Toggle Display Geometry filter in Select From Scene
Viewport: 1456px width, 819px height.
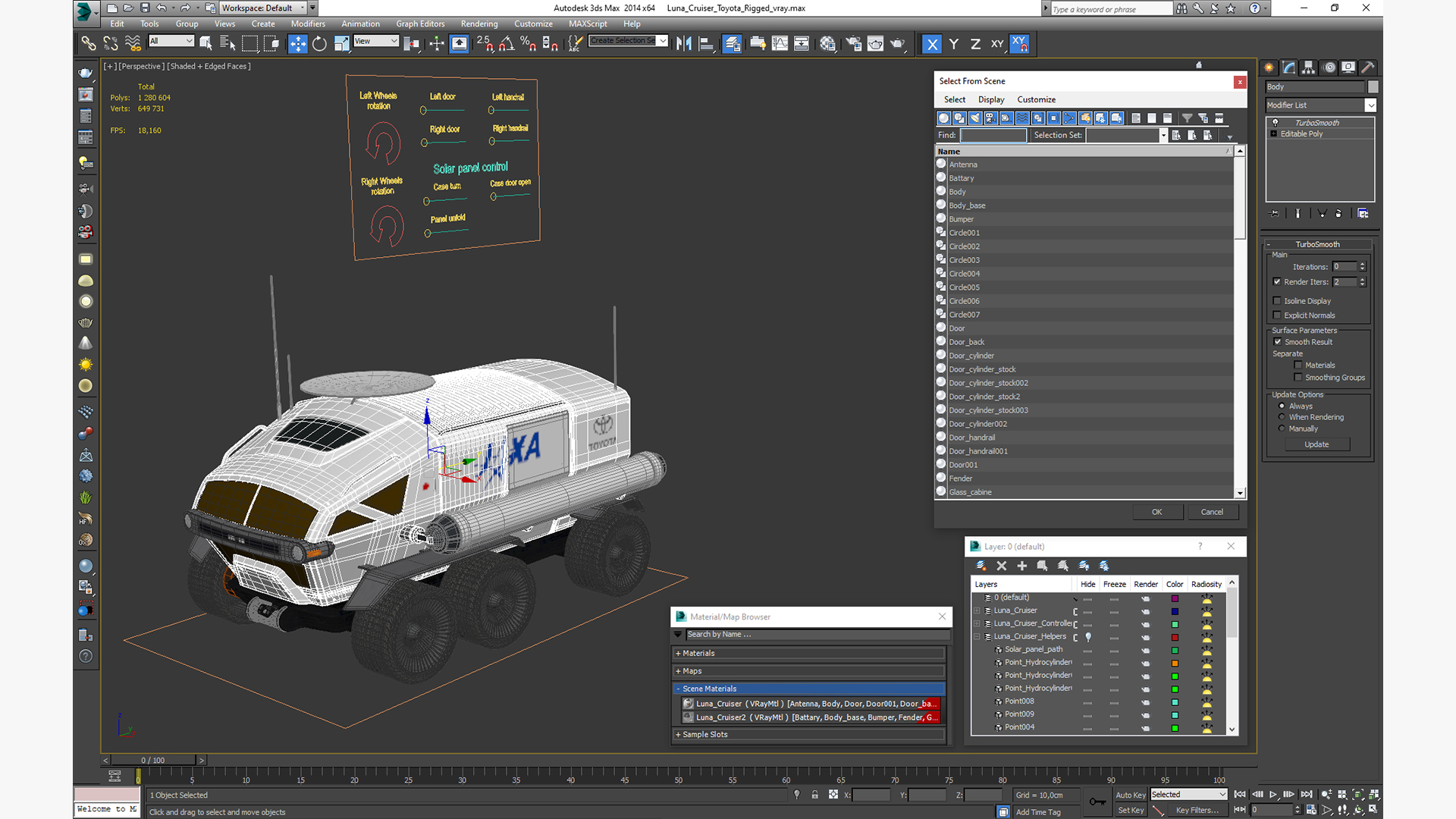pyautogui.click(x=943, y=118)
